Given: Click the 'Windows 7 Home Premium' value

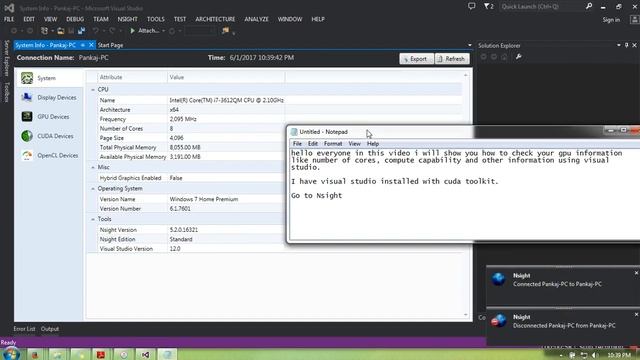Looking at the screenshot, I should point(204,199).
